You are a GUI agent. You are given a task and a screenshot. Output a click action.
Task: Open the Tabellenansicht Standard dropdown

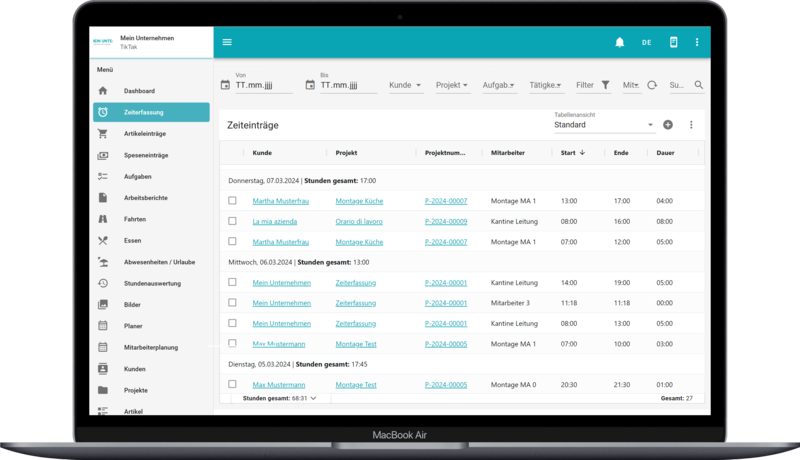(604, 126)
